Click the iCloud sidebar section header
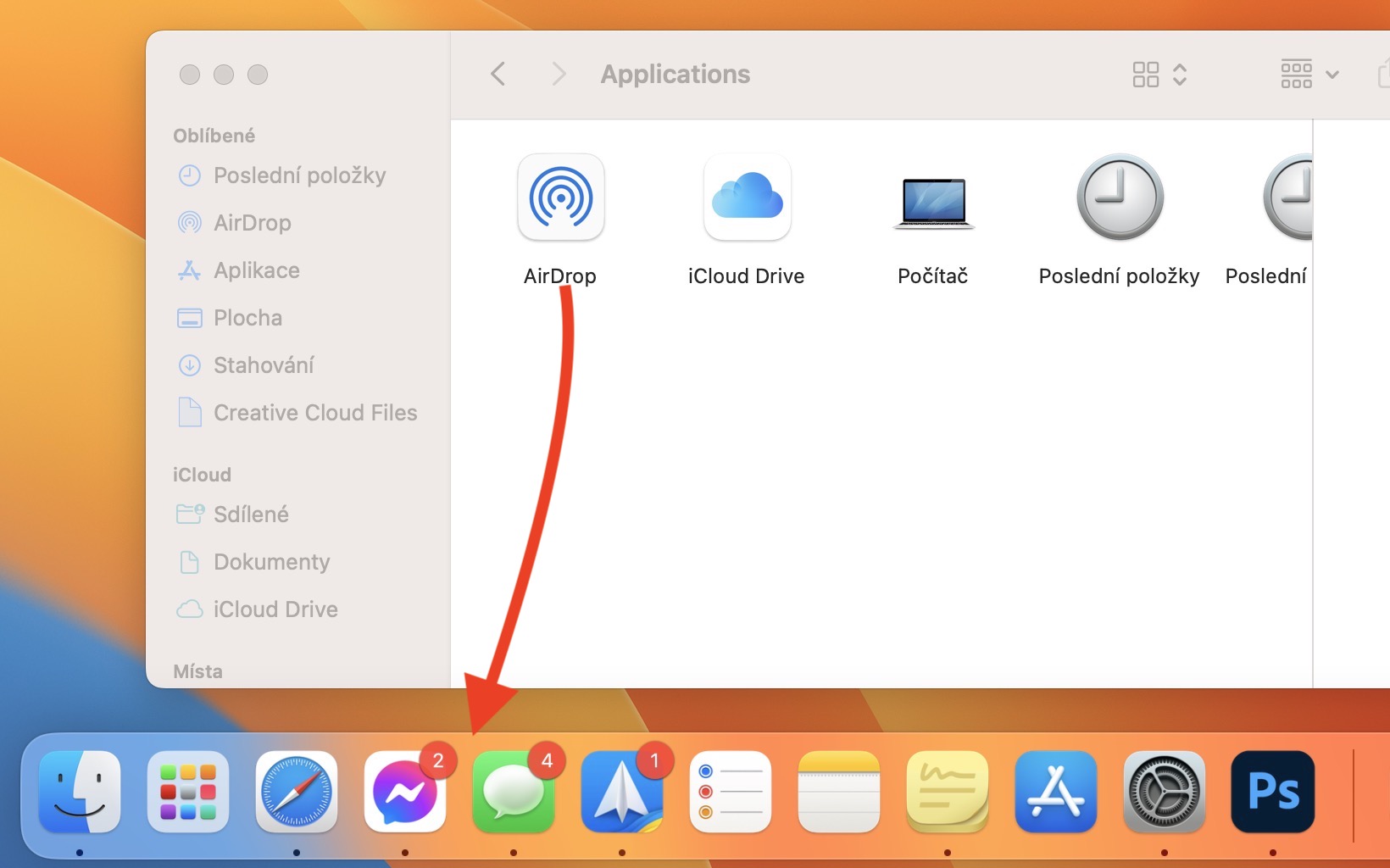Viewport: 1390px width, 868px height. click(x=202, y=475)
